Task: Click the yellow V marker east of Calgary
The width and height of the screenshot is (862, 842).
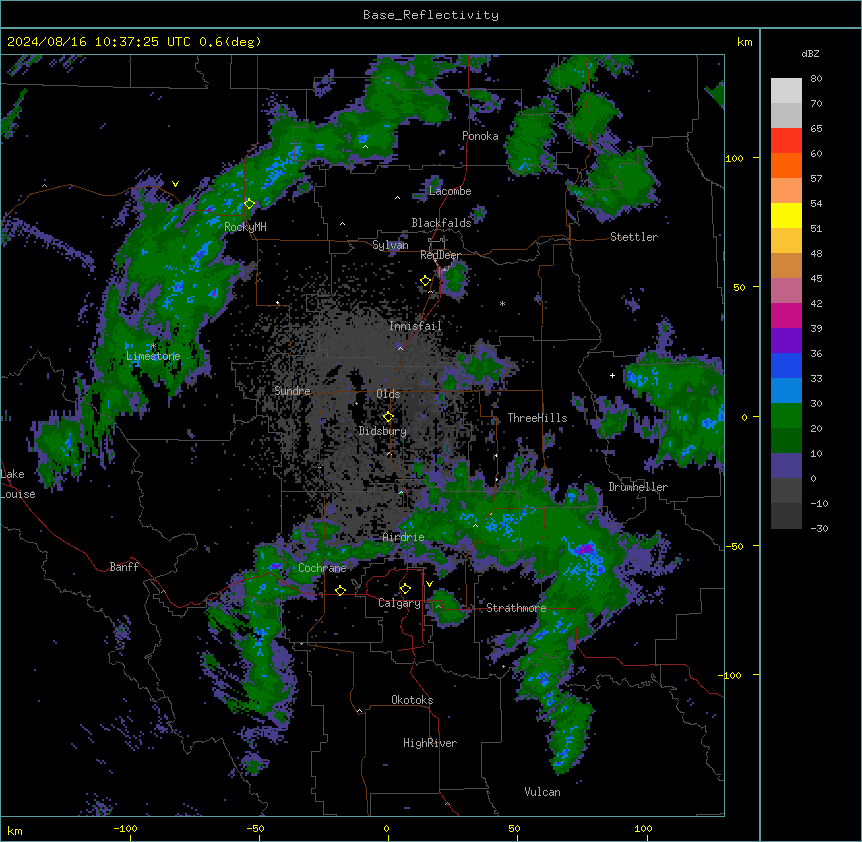Action: (429, 584)
